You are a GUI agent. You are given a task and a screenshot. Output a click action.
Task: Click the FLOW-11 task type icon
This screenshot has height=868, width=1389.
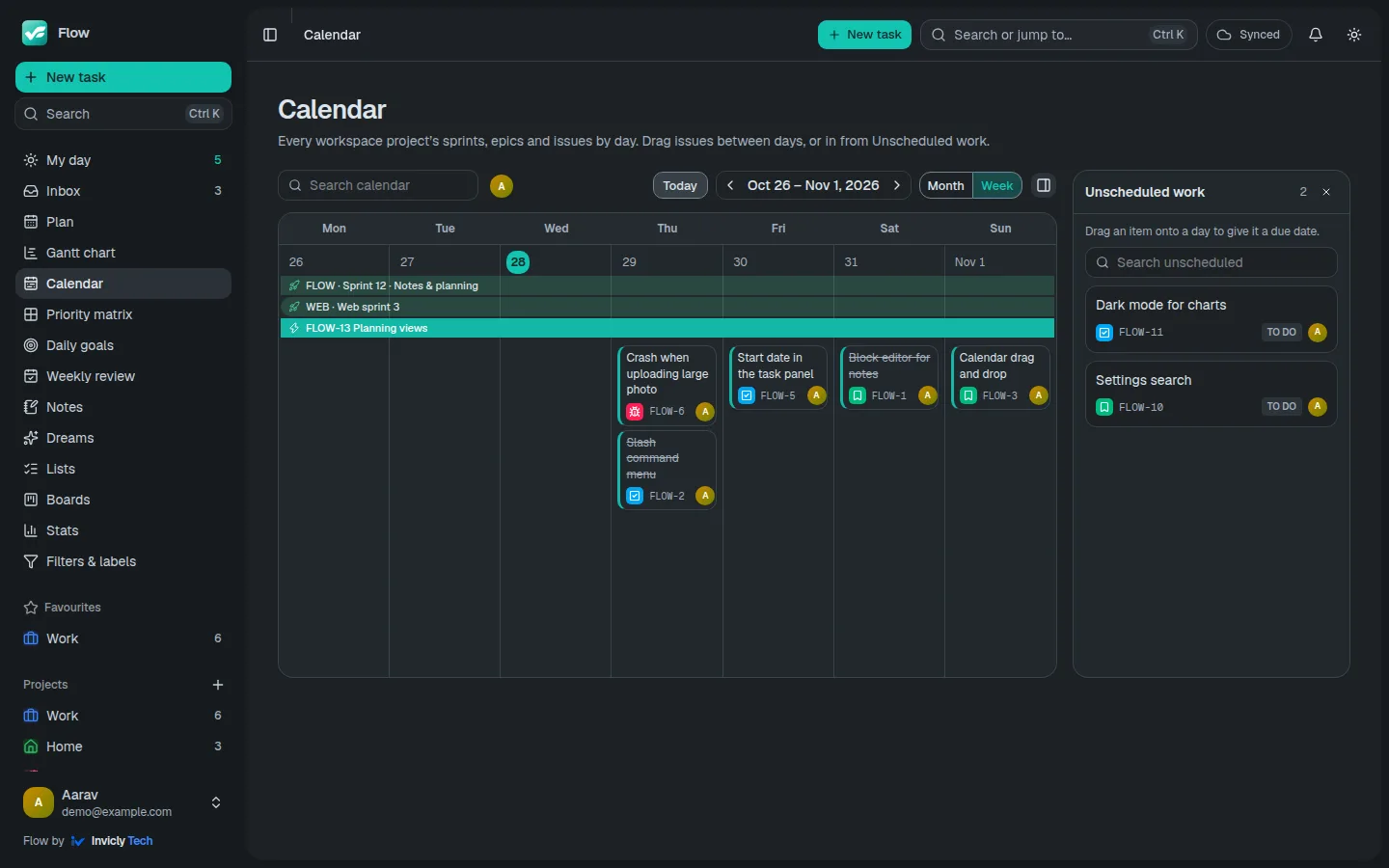coord(1104,333)
